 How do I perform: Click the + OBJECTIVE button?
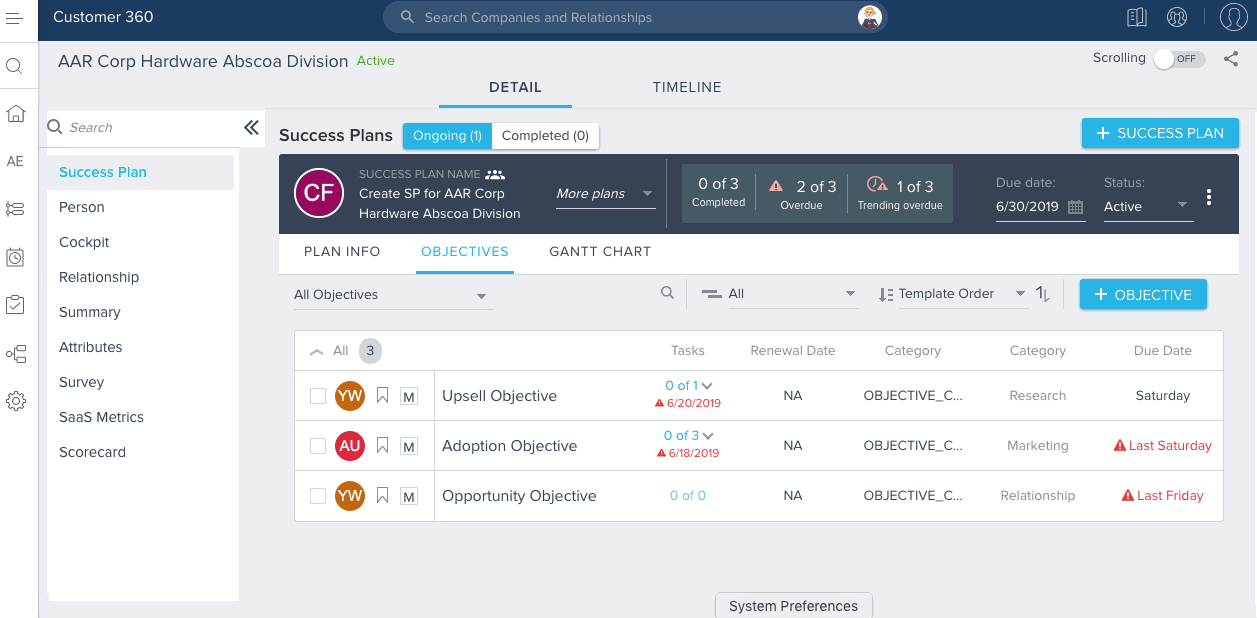[1143, 295]
